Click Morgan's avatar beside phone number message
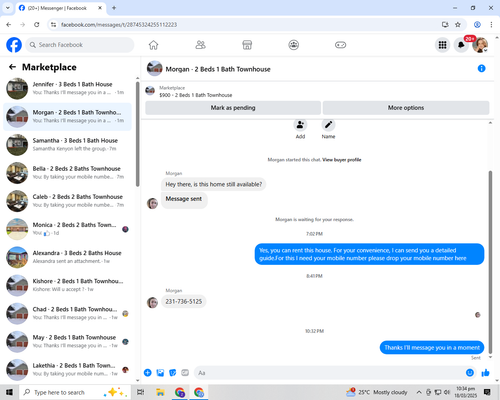This screenshot has height=400, width=500. pos(152,302)
